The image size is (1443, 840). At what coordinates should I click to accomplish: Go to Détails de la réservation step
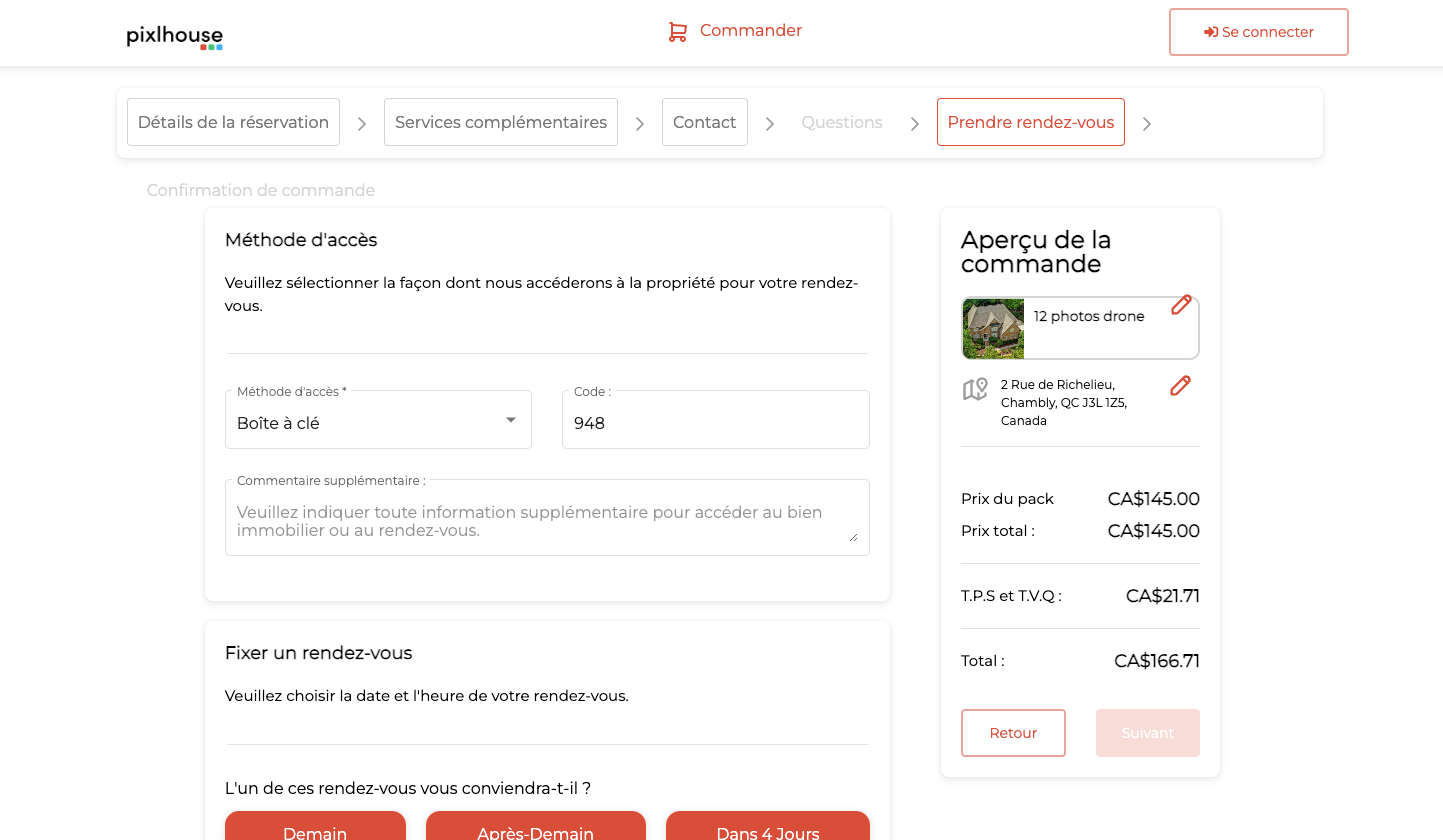pos(233,122)
